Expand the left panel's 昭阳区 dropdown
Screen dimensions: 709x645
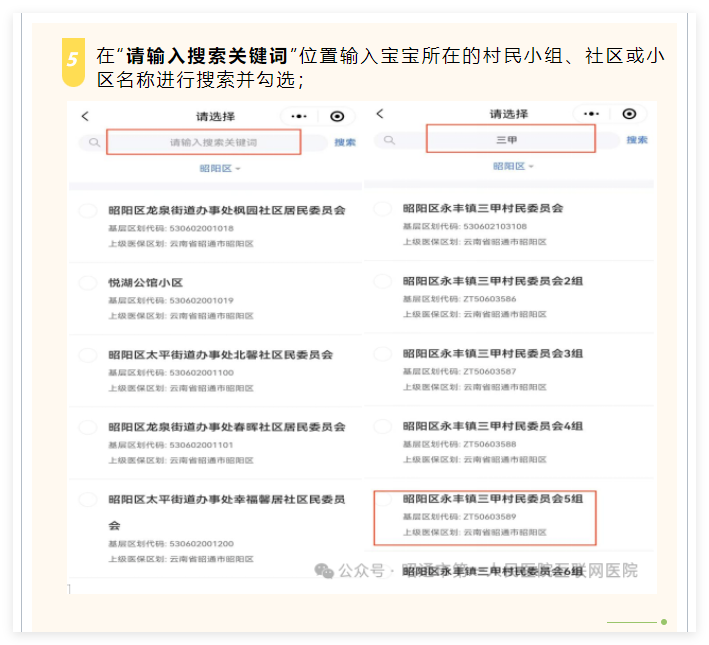click(220, 168)
